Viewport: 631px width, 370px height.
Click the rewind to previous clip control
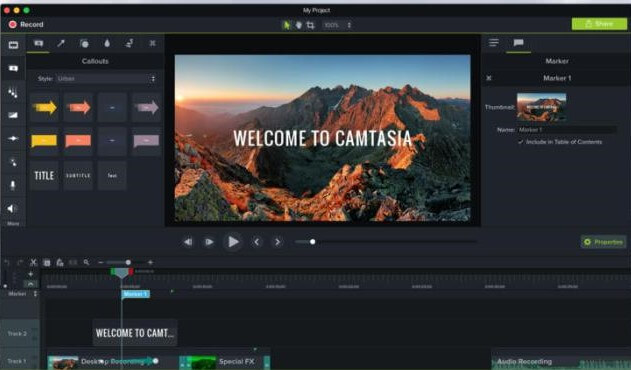point(188,242)
